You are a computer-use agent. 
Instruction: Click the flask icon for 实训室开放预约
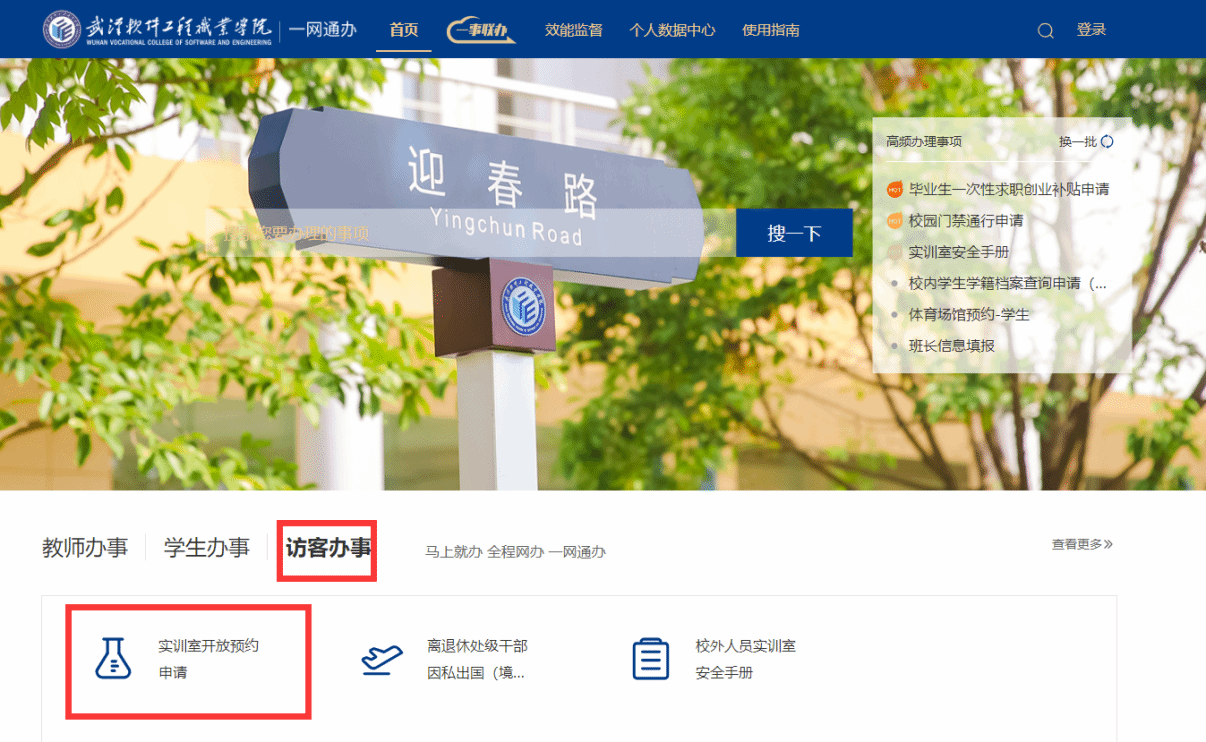tap(113, 659)
